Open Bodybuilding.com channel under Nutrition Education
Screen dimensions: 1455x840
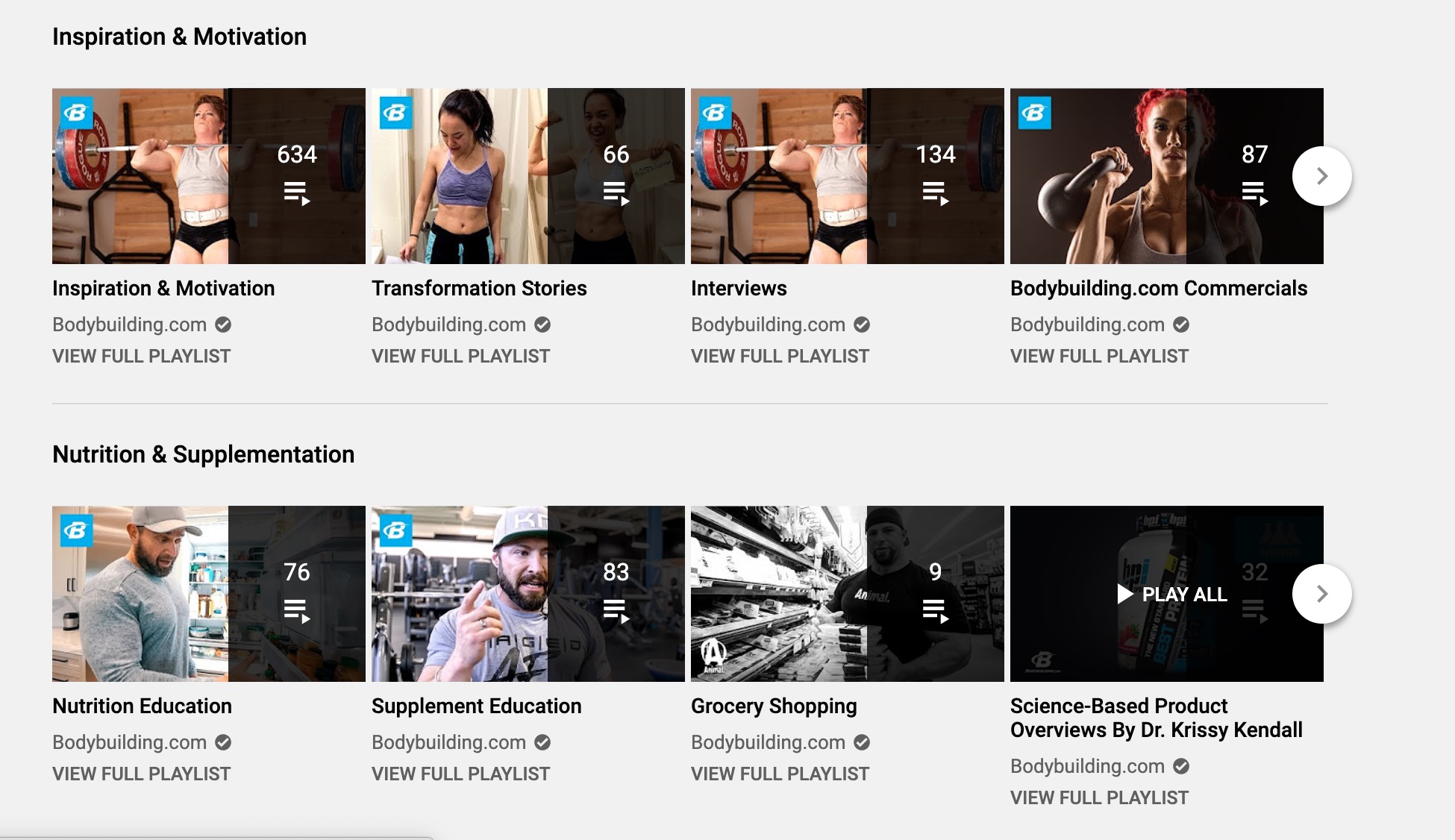tap(129, 742)
